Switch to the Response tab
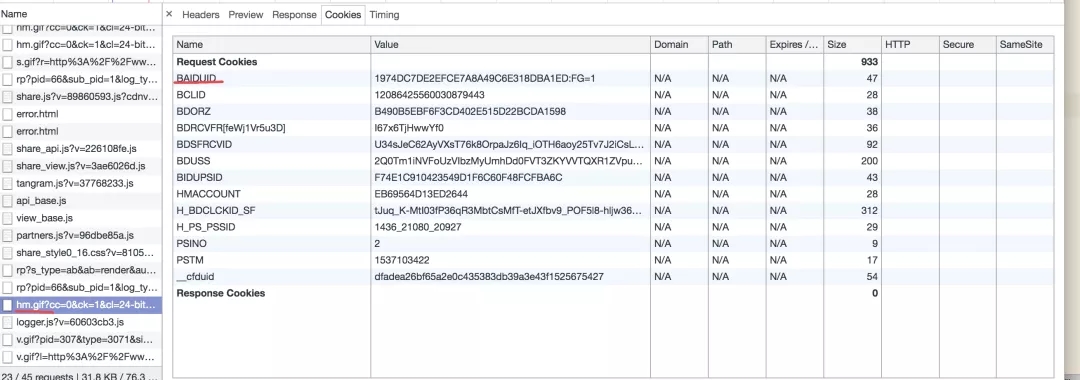This screenshot has height=380, width=1080. (x=294, y=14)
